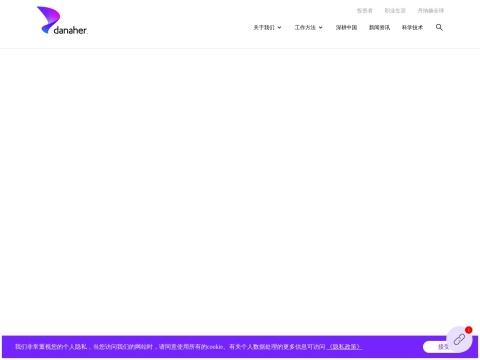Open the floating chain-link widget
The image size is (480, 360).
click(459, 339)
